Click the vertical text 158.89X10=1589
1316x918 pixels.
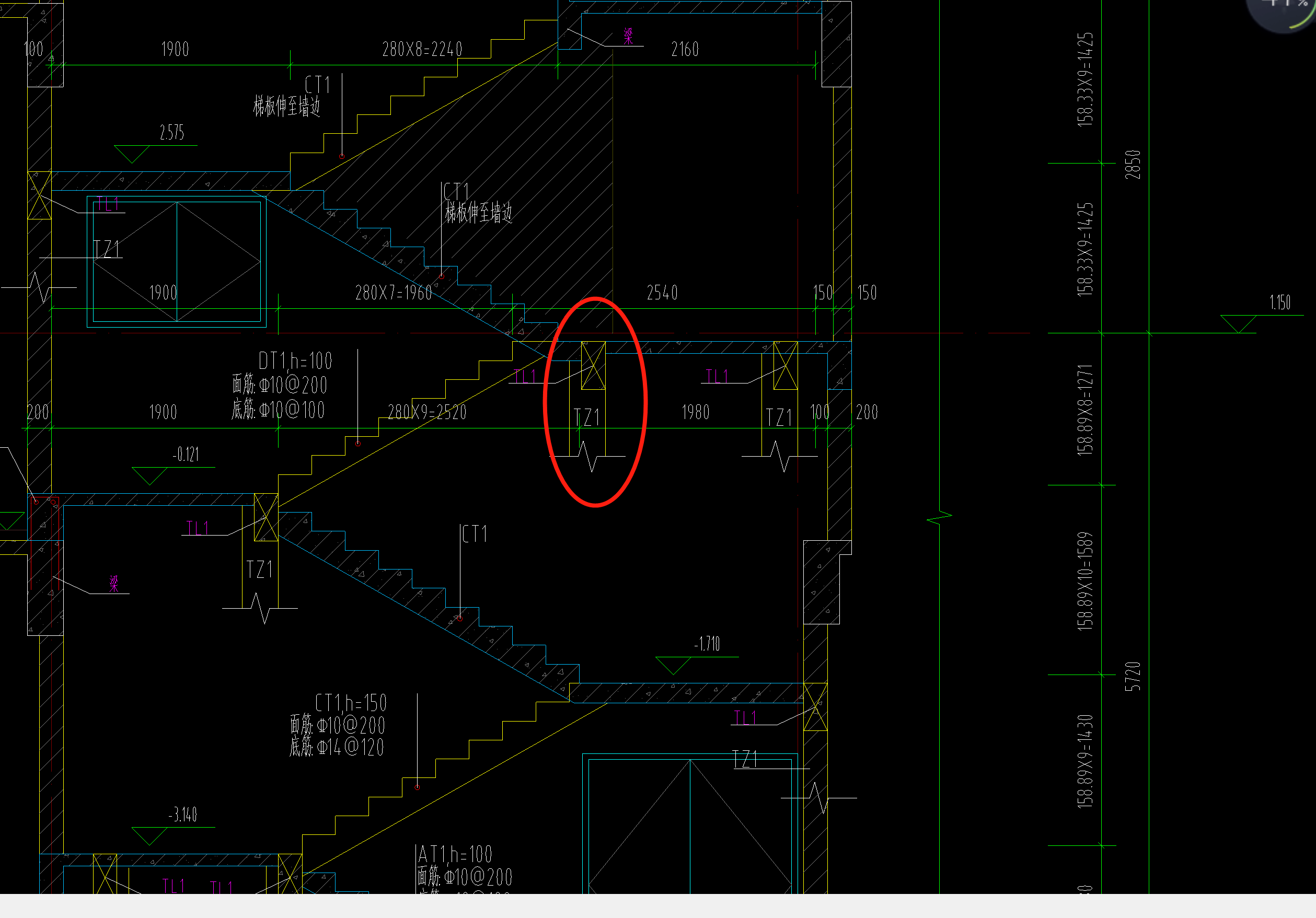click(x=1085, y=582)
